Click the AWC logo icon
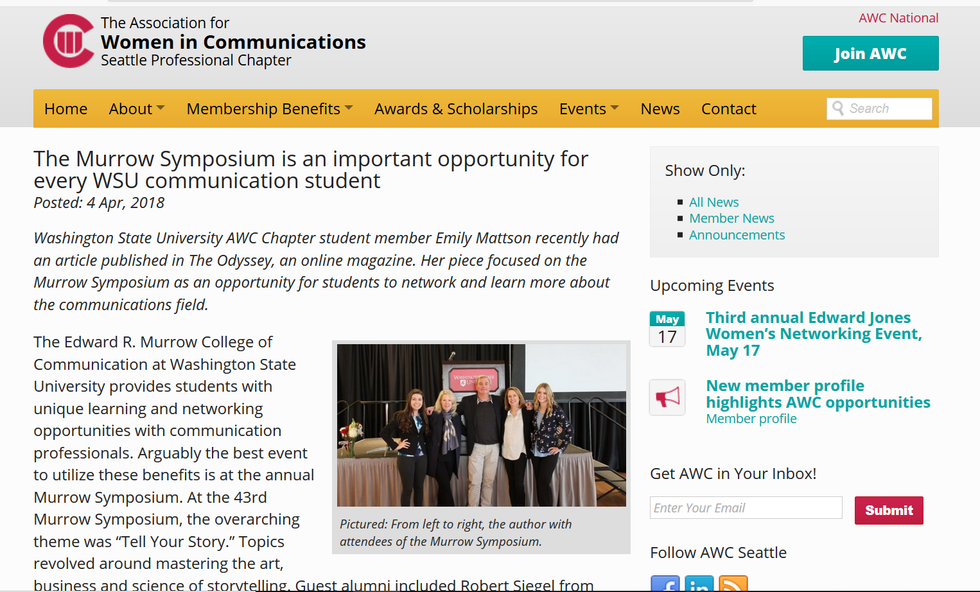Image resolution: width=980 pixels, height=592 pixels. pos(68,41)
